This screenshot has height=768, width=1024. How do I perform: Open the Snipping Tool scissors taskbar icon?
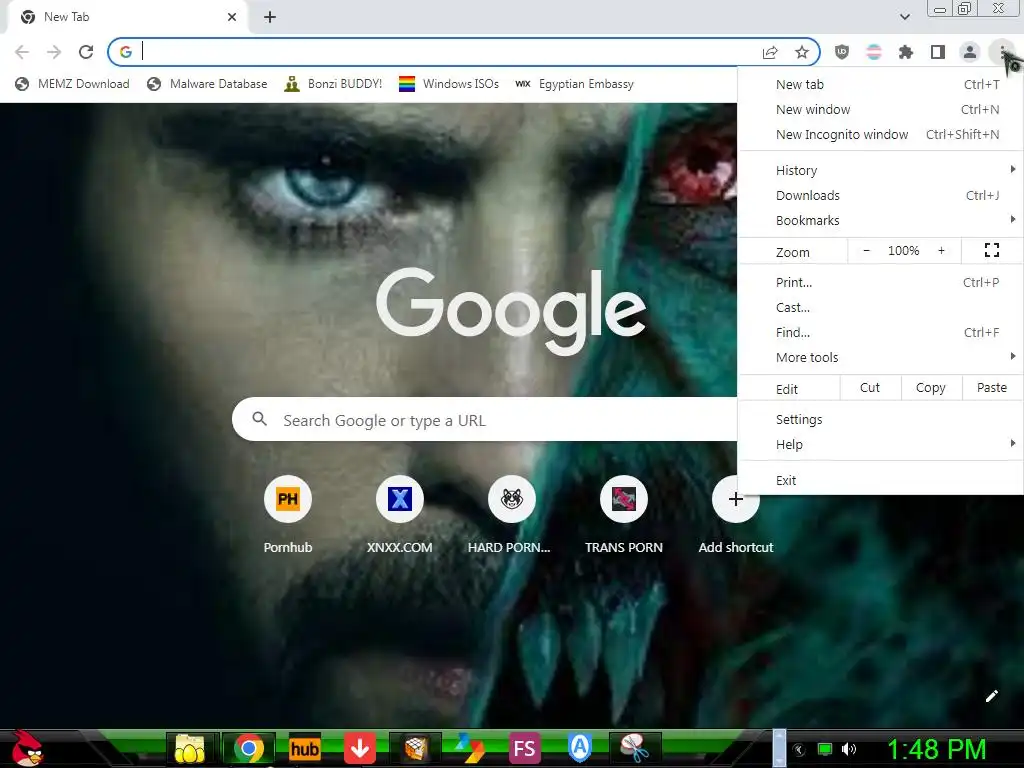634,748
